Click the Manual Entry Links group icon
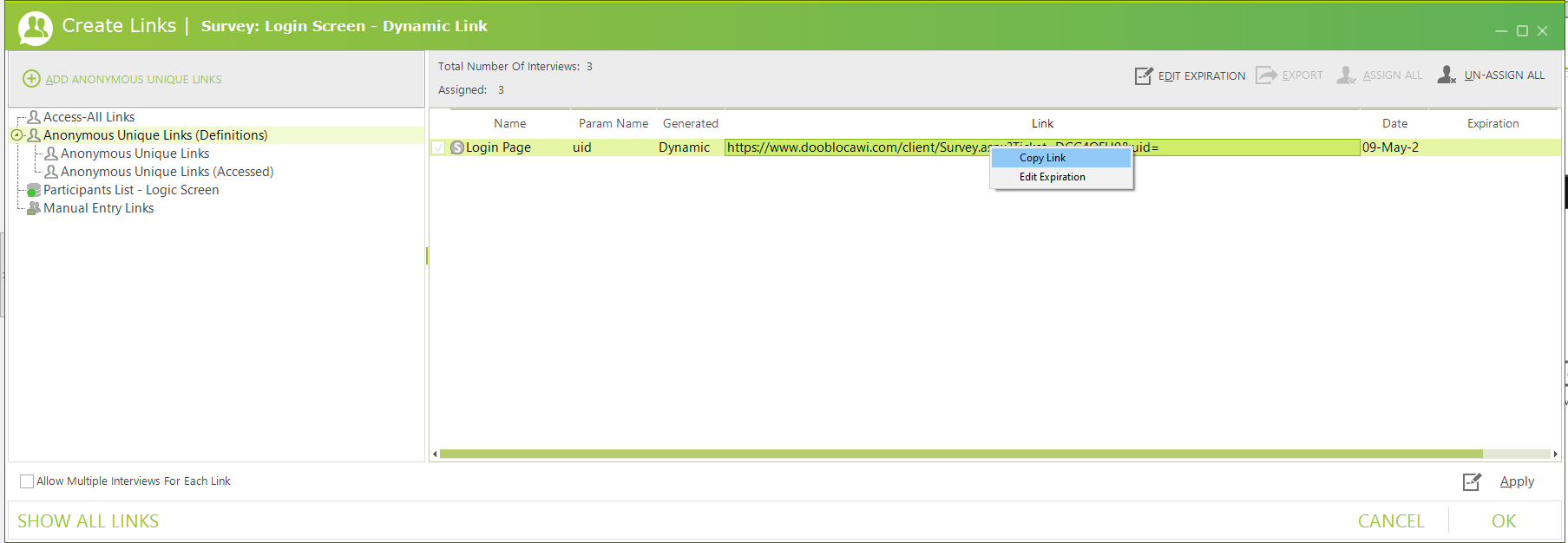 pos(34,208)
